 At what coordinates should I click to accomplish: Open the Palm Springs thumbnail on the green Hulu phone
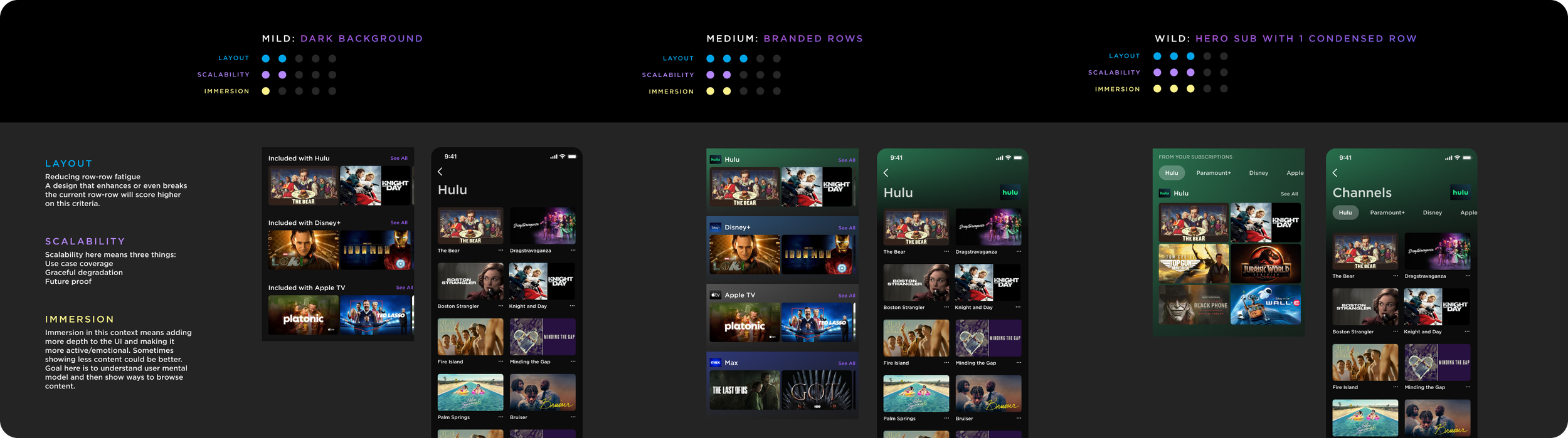pos(916,394)
